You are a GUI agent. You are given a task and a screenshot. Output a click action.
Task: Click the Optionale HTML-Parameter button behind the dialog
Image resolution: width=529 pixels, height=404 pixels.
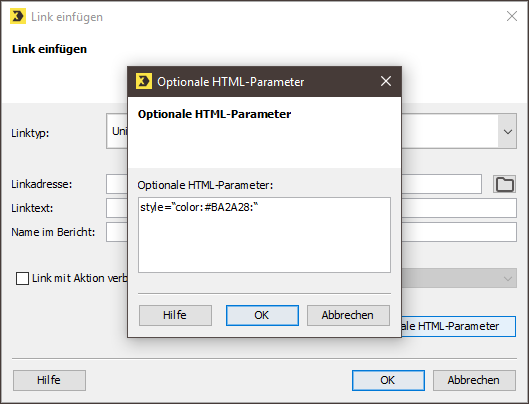[x=459, y=326]
